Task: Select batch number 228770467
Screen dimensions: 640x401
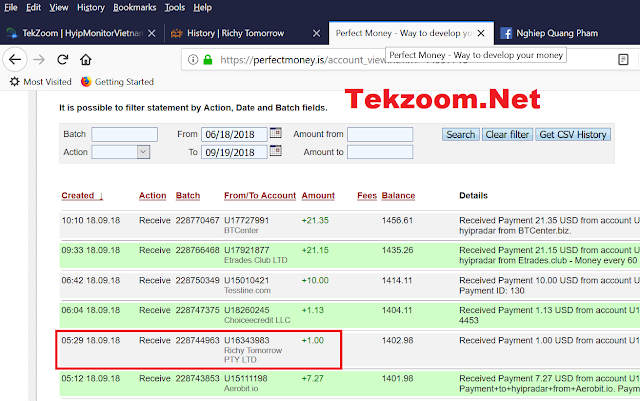Action: [x=198, y=221]
